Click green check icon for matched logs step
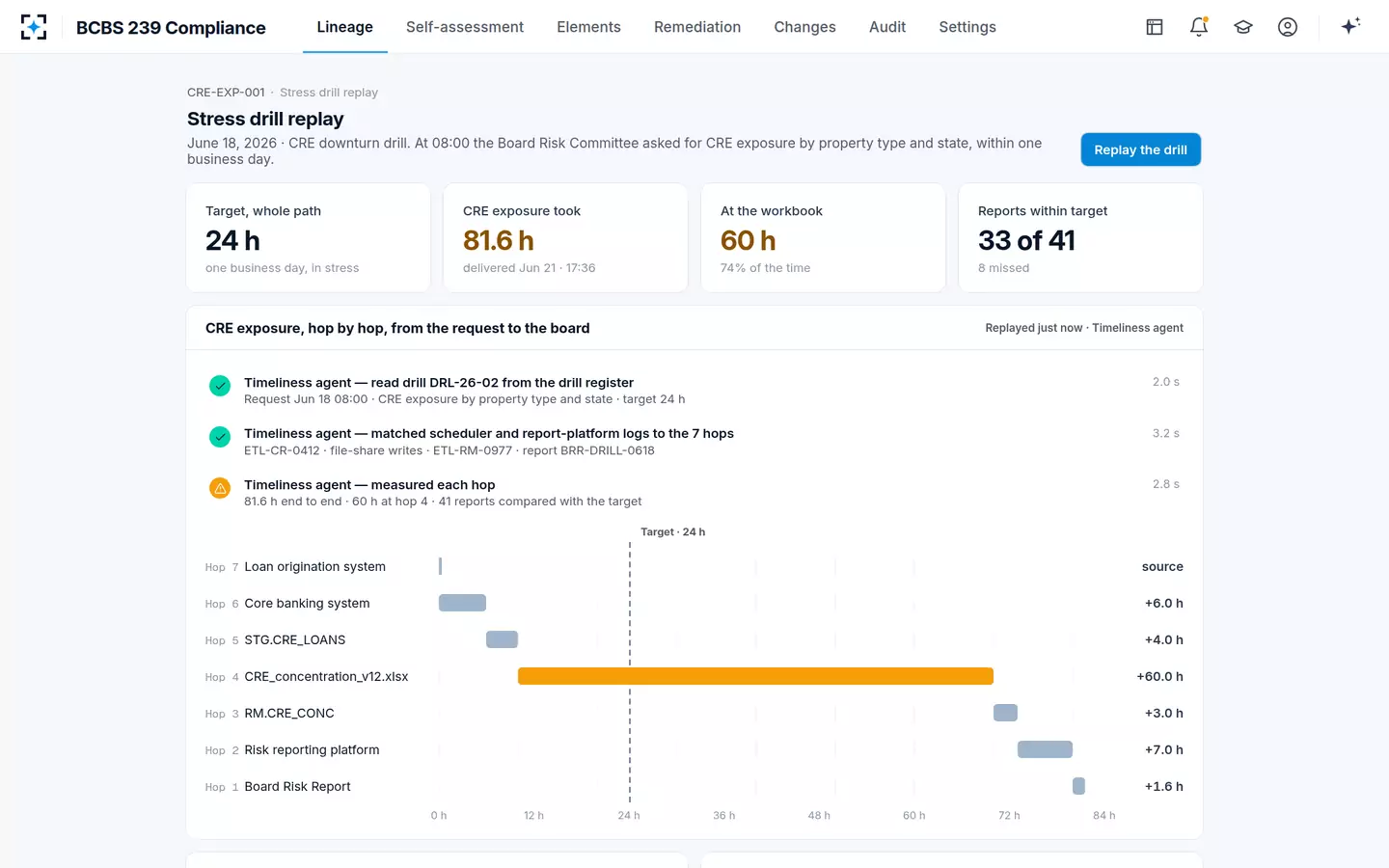 [220, 437]
